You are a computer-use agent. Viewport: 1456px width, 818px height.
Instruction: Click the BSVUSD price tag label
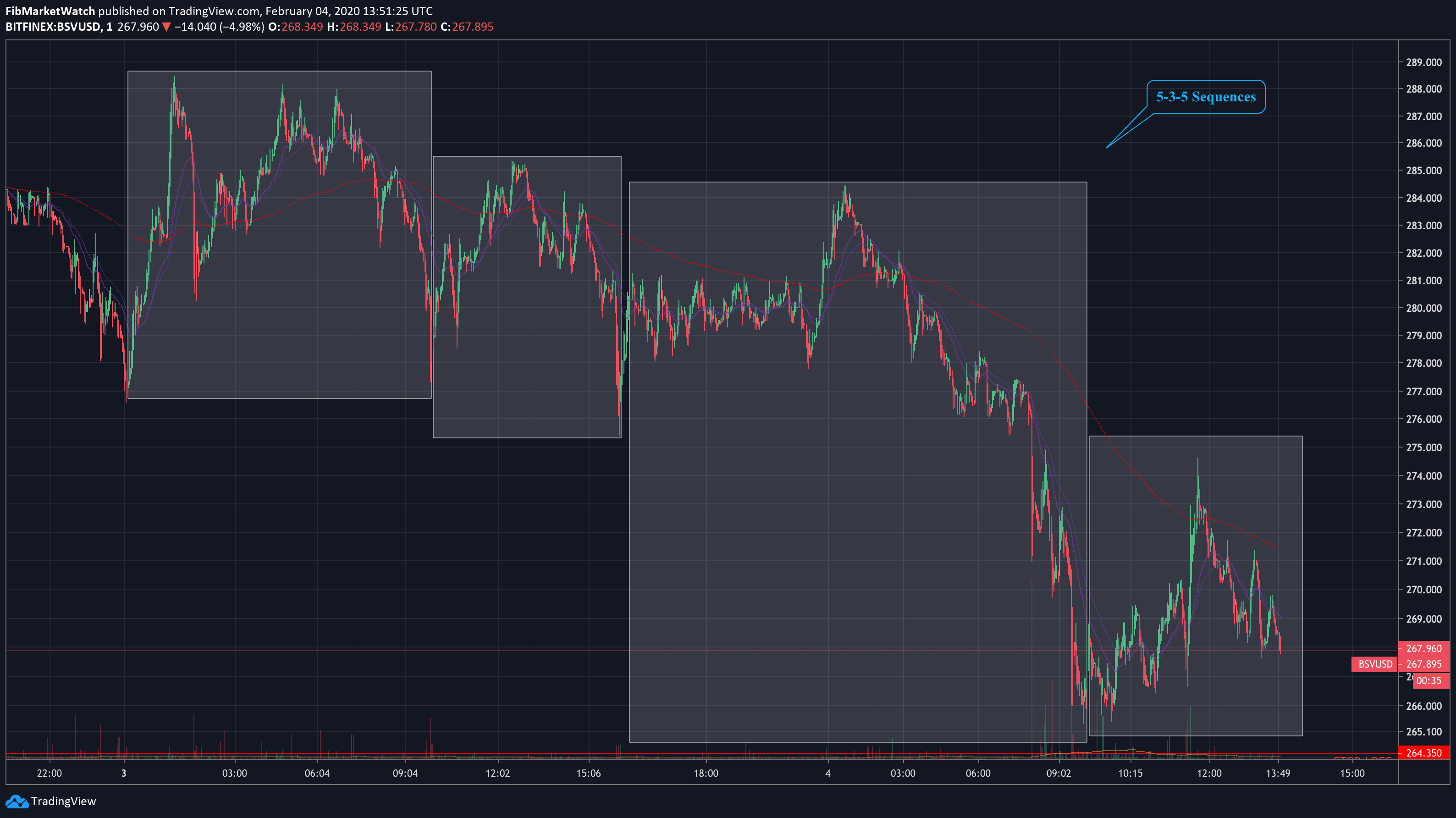(x=1374, y=663)
